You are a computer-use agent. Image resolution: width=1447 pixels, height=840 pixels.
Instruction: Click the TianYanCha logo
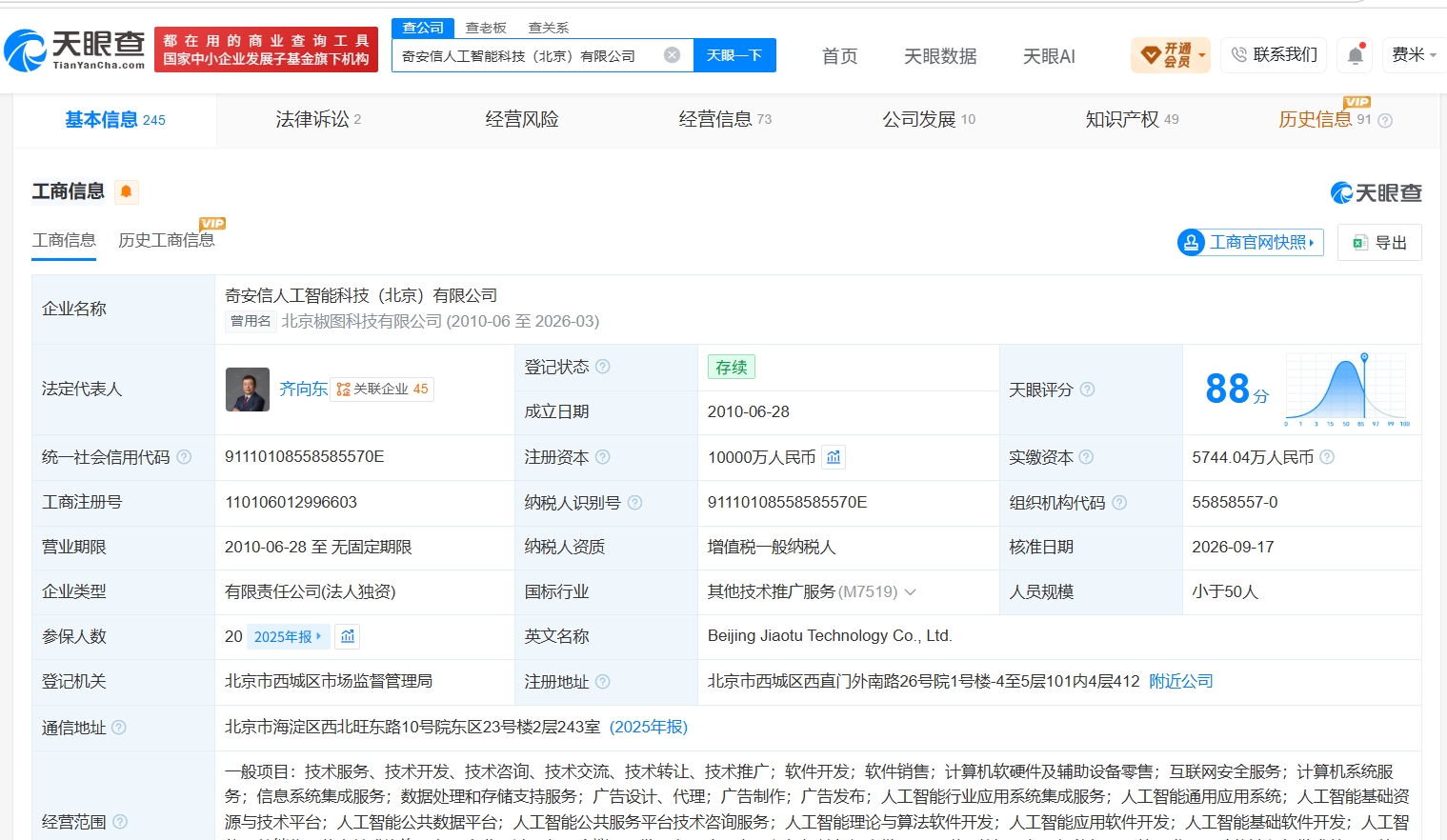point(74,50)
